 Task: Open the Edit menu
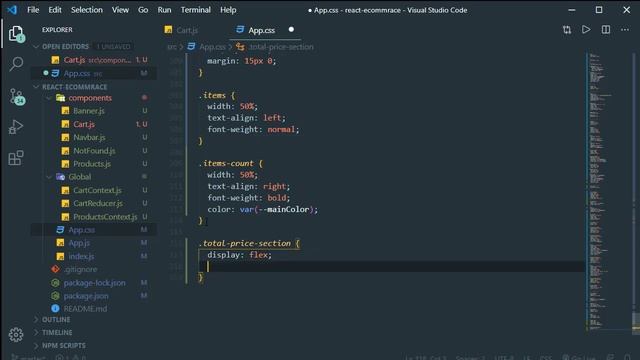(x=55, y=10)
